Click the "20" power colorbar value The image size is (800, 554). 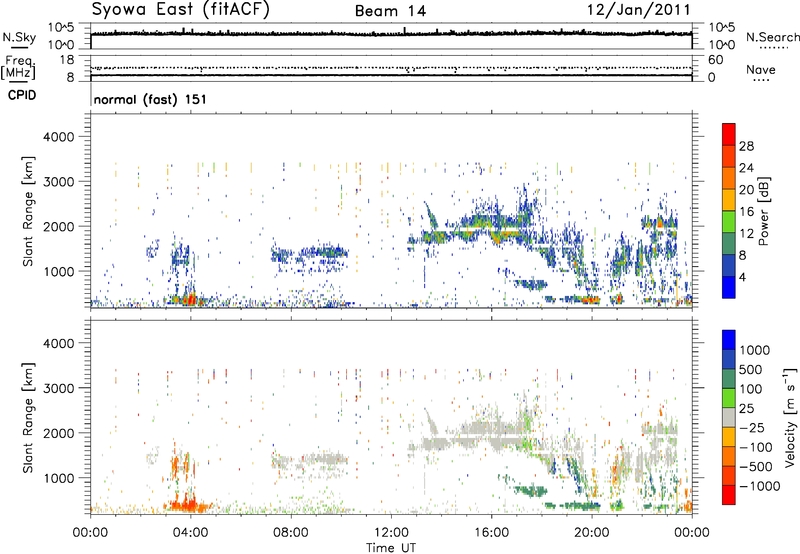(746, 190)
